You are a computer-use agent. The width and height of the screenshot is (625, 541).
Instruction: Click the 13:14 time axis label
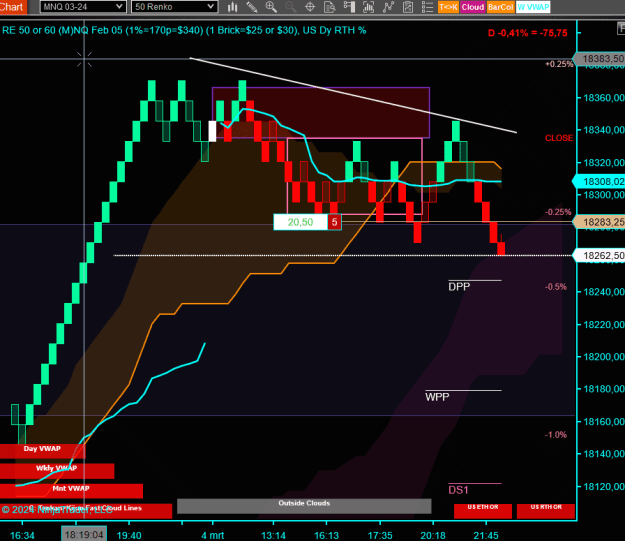pos(273,535)
